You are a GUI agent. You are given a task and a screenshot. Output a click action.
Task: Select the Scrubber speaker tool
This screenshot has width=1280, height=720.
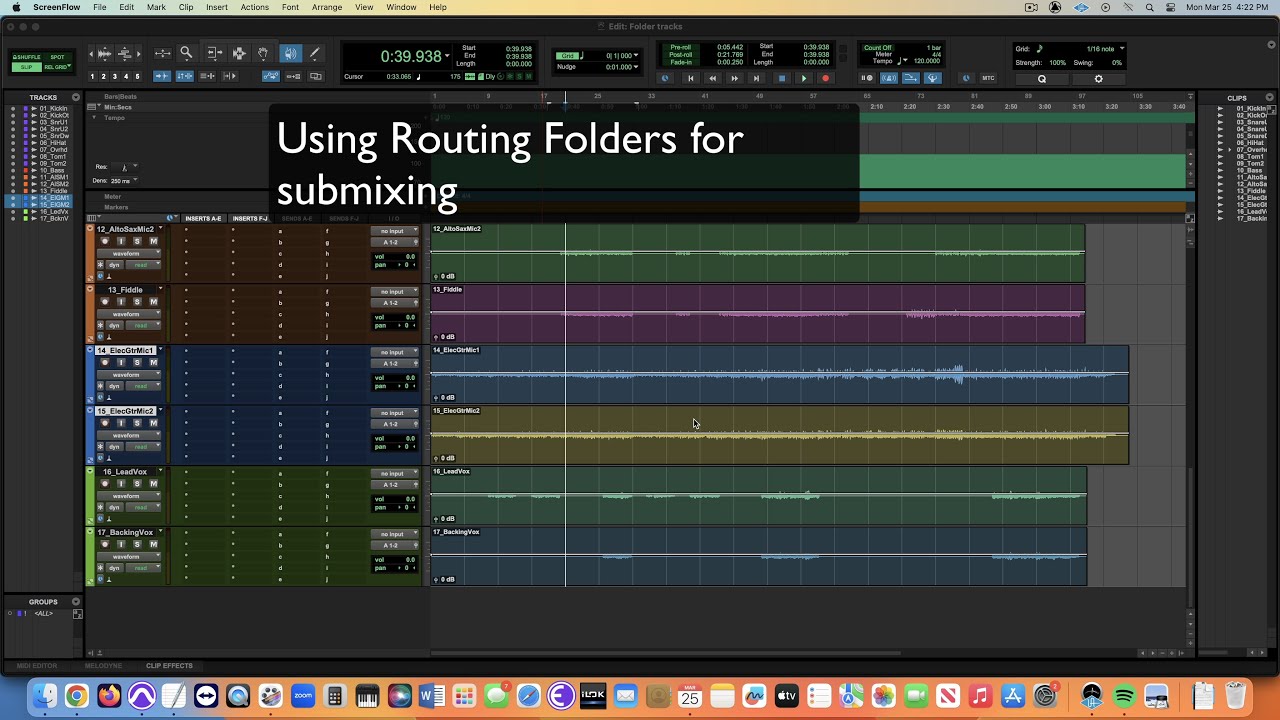tap(290, 54)
